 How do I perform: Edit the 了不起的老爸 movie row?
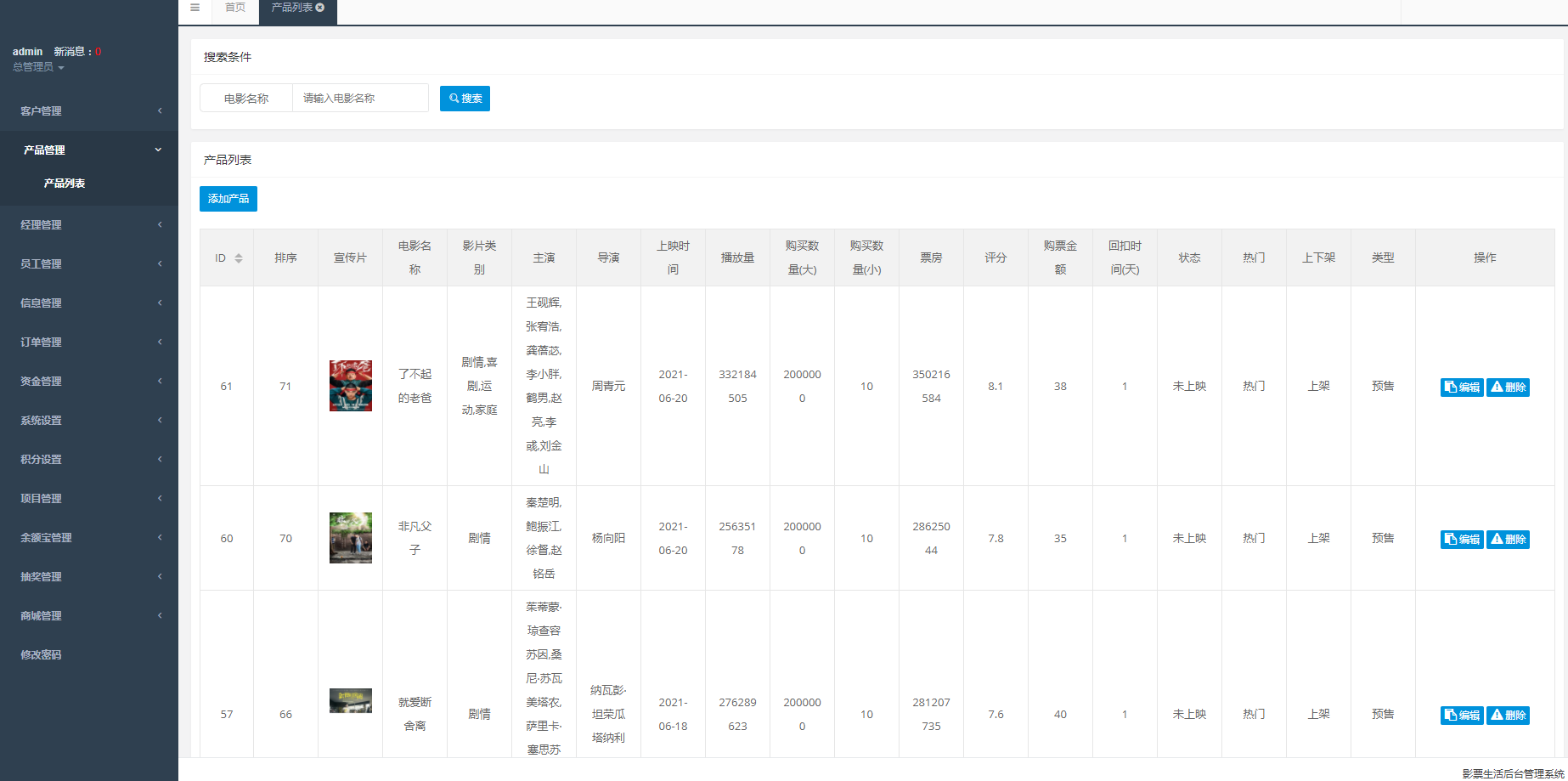[1461, 388]
